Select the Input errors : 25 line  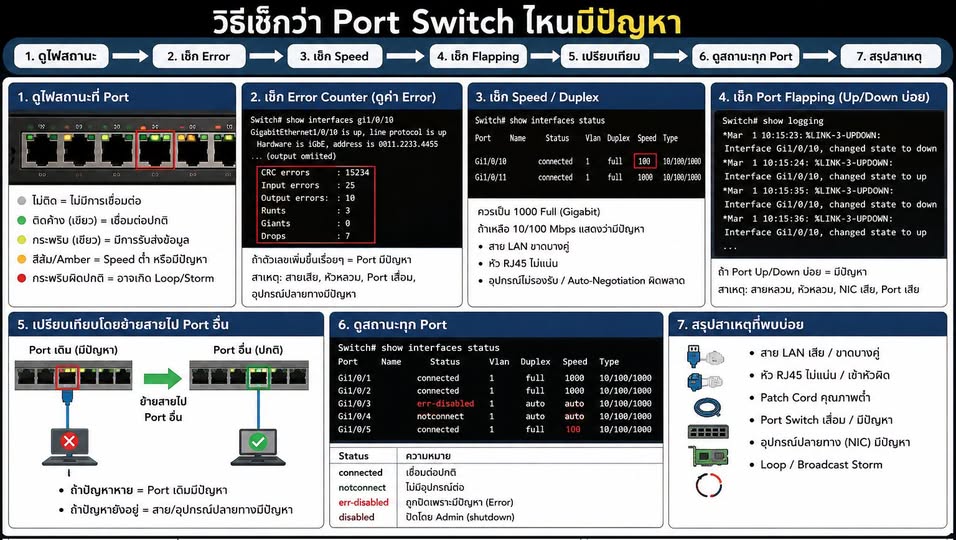pos(308,185)
